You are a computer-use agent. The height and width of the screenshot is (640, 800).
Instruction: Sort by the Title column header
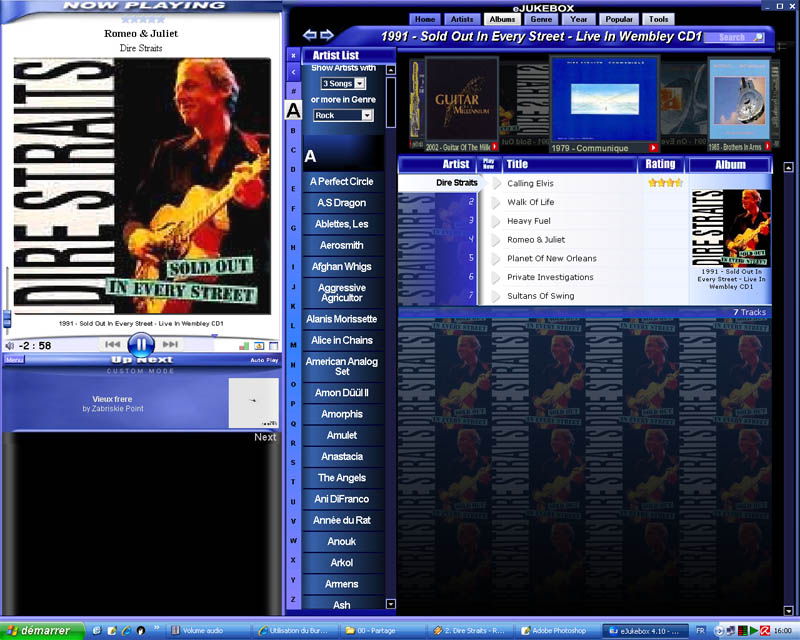click(569, 164)
